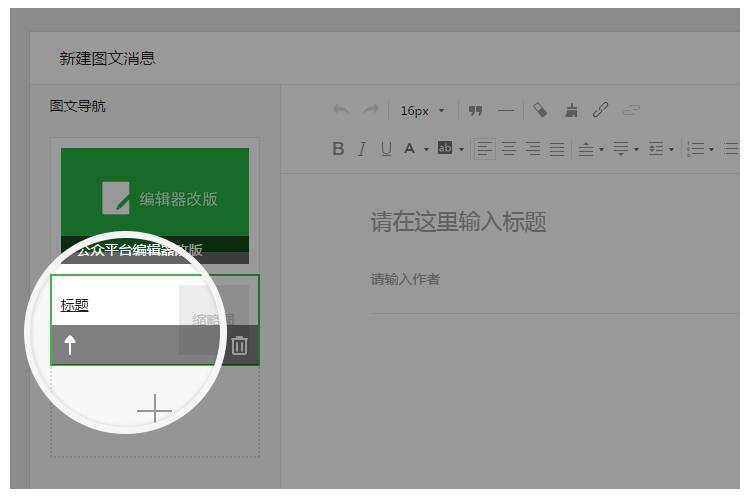750x497 pixels.
Task: Open the text background color picker
Action: point(445,149)
